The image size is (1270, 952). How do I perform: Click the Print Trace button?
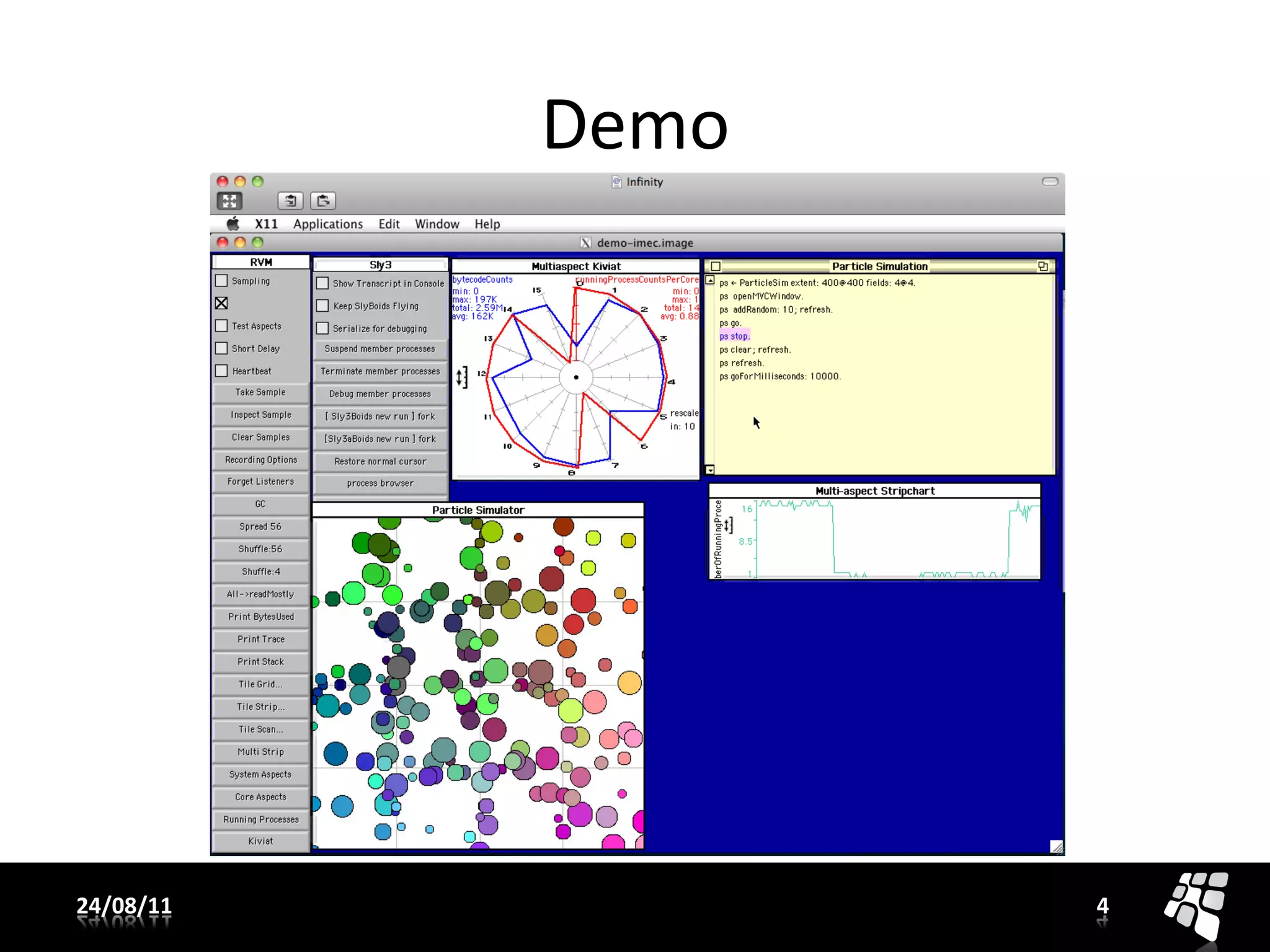pyautogui.click(x=261, y=639)
